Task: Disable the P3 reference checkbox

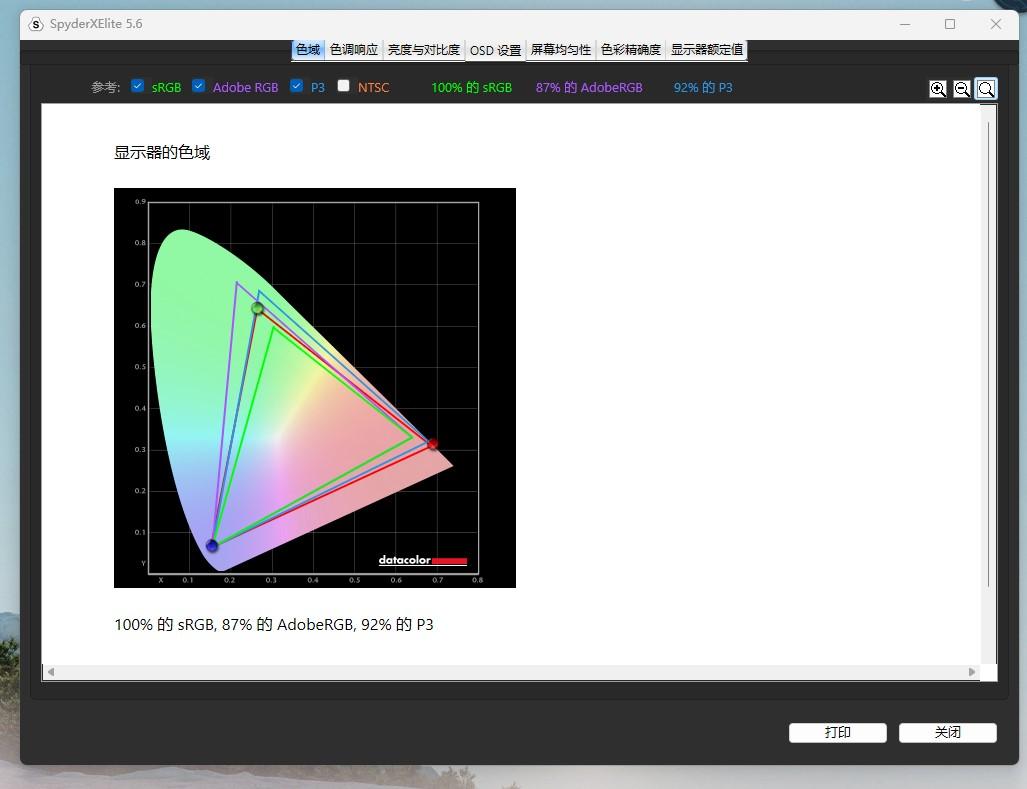Action: (297, 86)
